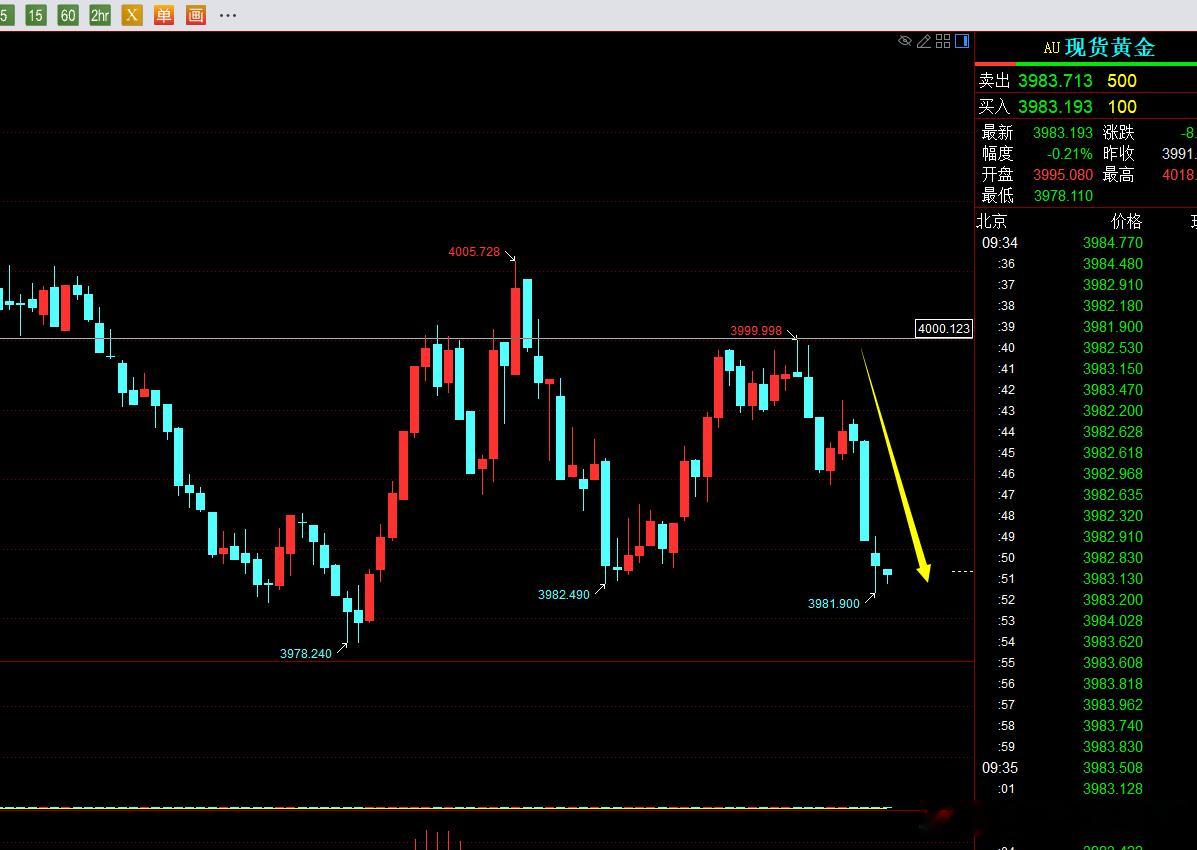Click the 最低 value 3978.110
Image resolution: width=1197 pixels, height=850 pixels.
pos(1063,196)
